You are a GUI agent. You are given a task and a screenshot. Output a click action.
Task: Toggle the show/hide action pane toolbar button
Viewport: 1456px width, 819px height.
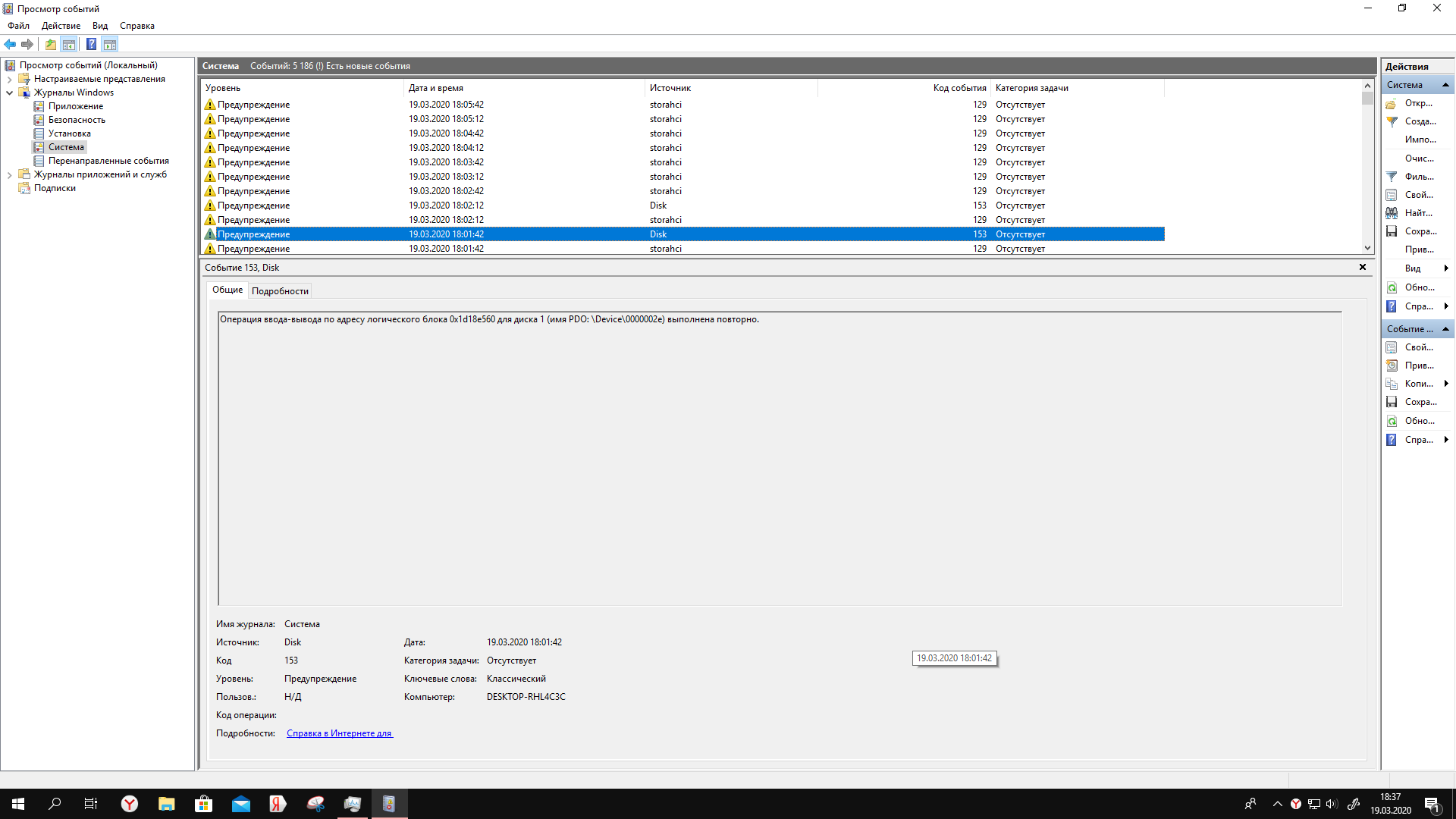(110, 44)
